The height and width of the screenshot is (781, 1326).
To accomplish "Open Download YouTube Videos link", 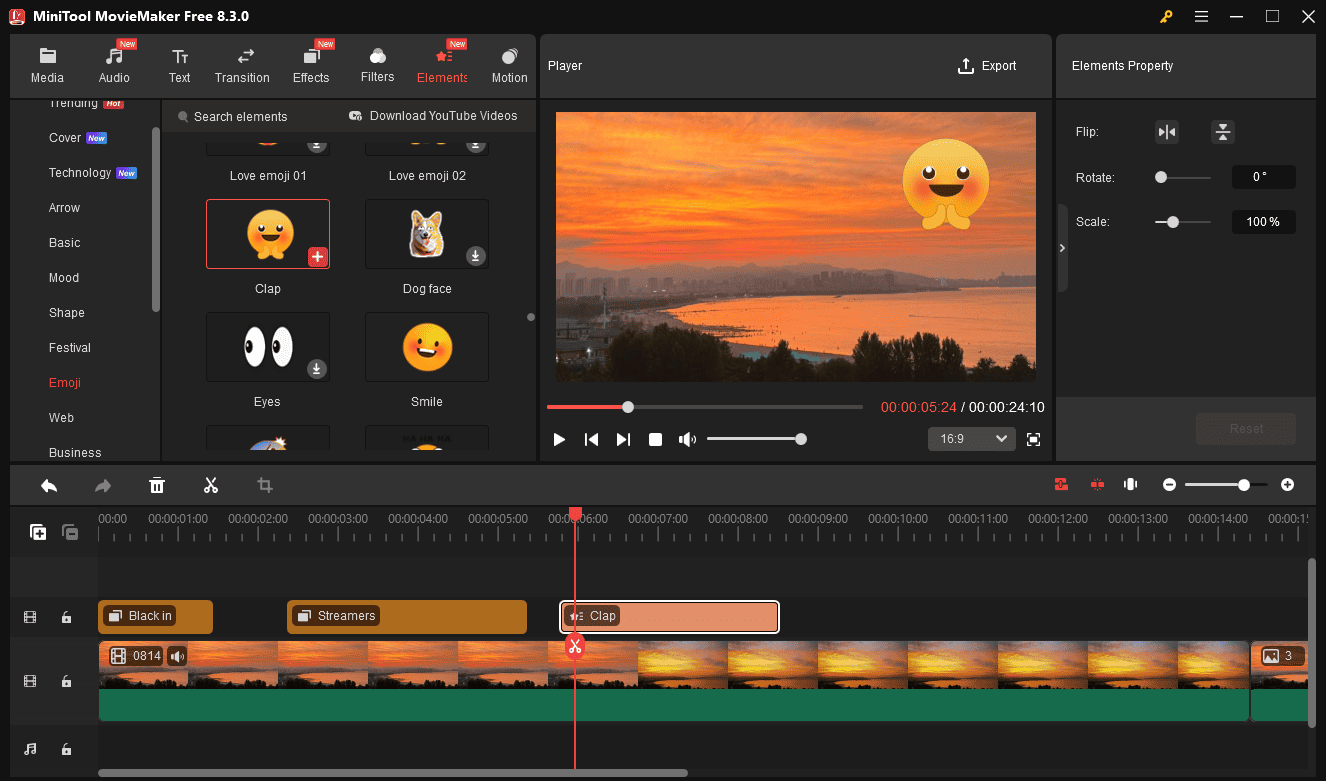I will (x=433, y=116).
